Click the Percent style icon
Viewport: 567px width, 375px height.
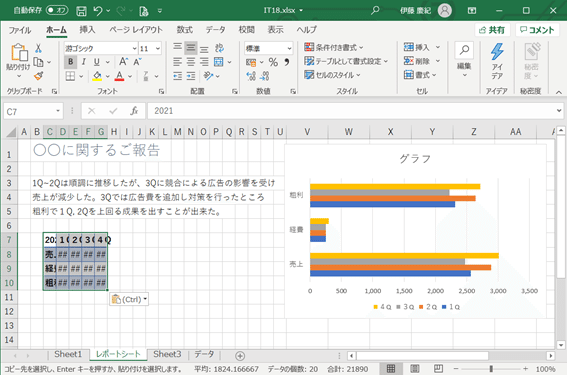(x=273, y=62)
